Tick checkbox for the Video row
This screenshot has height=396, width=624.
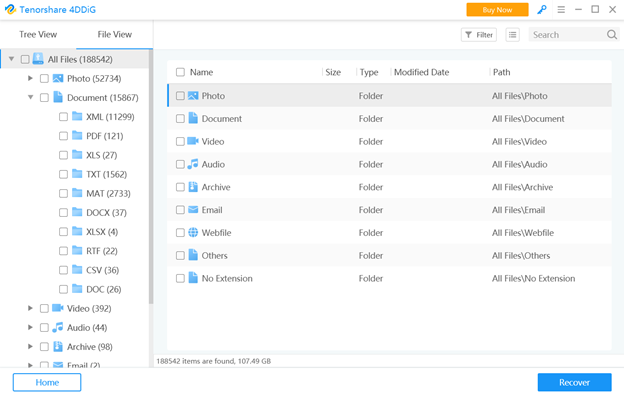click(x=180, y=141)
